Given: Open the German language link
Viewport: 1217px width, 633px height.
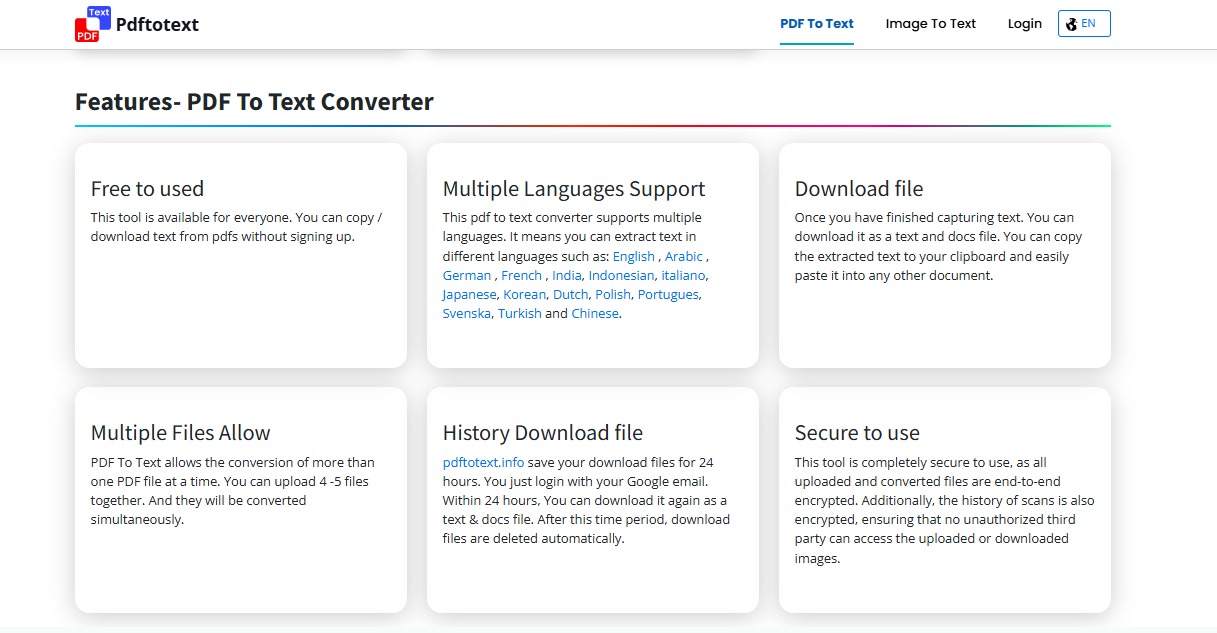Looking at the screenshot, I should click(x=467, y=276).
